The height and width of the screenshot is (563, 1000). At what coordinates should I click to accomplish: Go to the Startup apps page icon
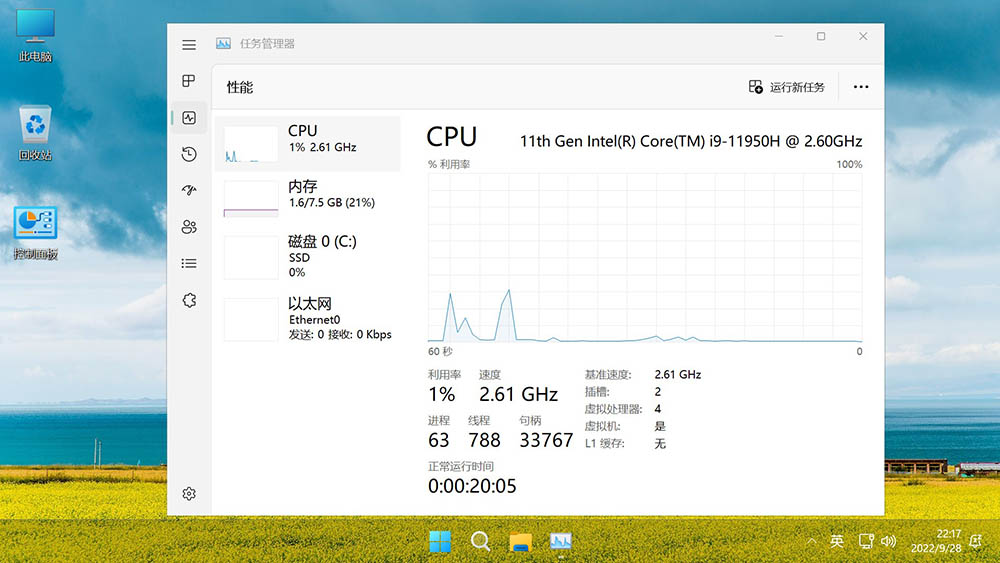point(189,190)
